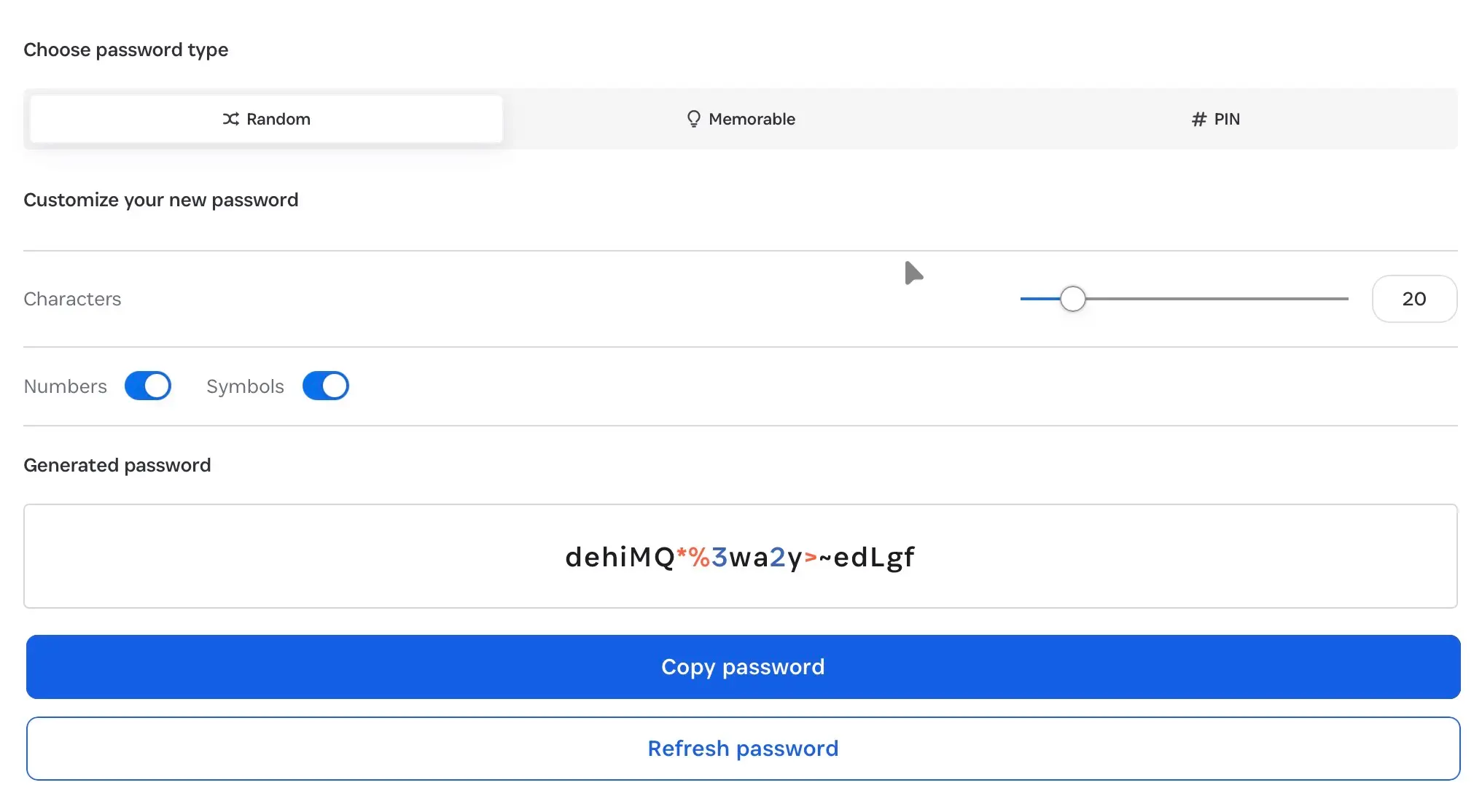The image size is (1482, 812).
Task: Toggle Numbers off for the password
Action: pos(148,386)
